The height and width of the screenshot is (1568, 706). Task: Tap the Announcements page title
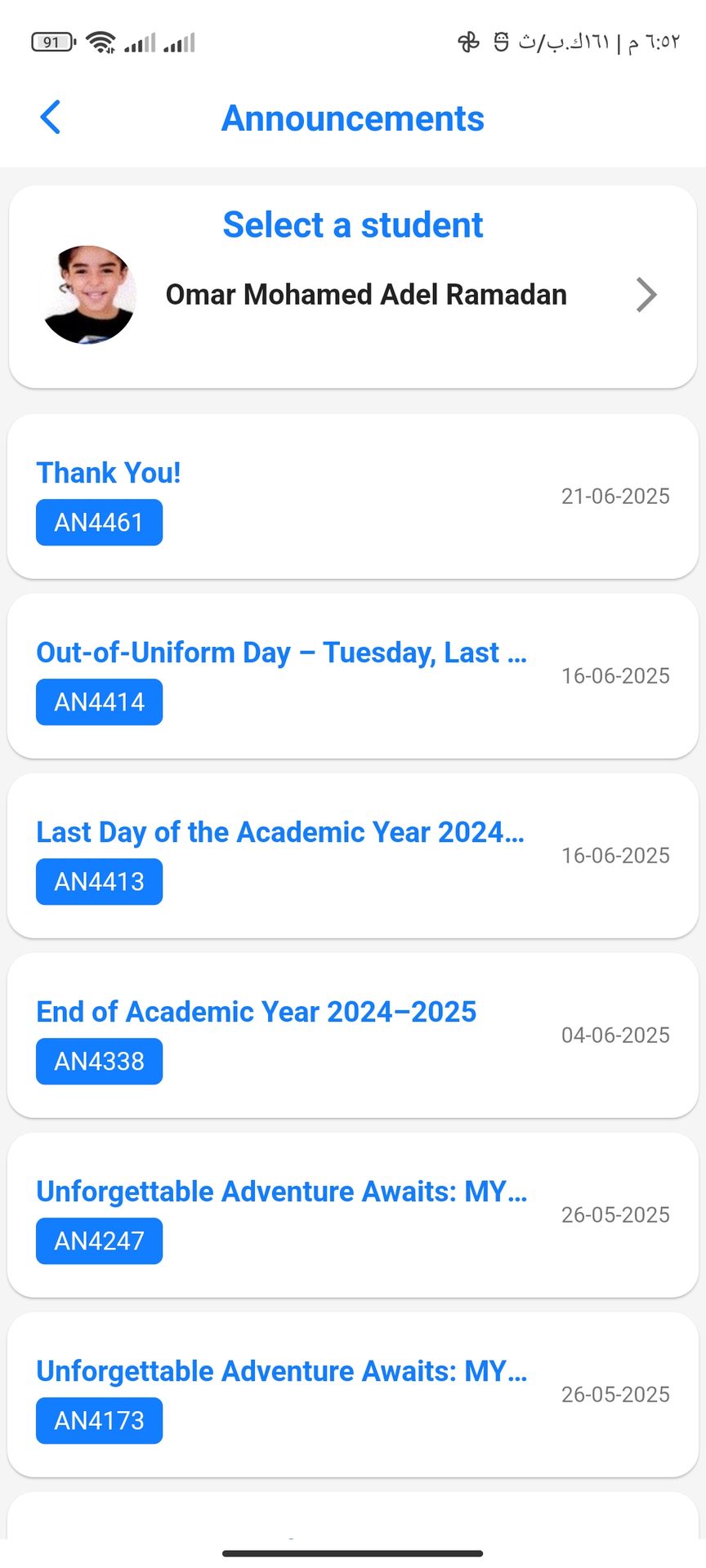(x=353, y=118)
